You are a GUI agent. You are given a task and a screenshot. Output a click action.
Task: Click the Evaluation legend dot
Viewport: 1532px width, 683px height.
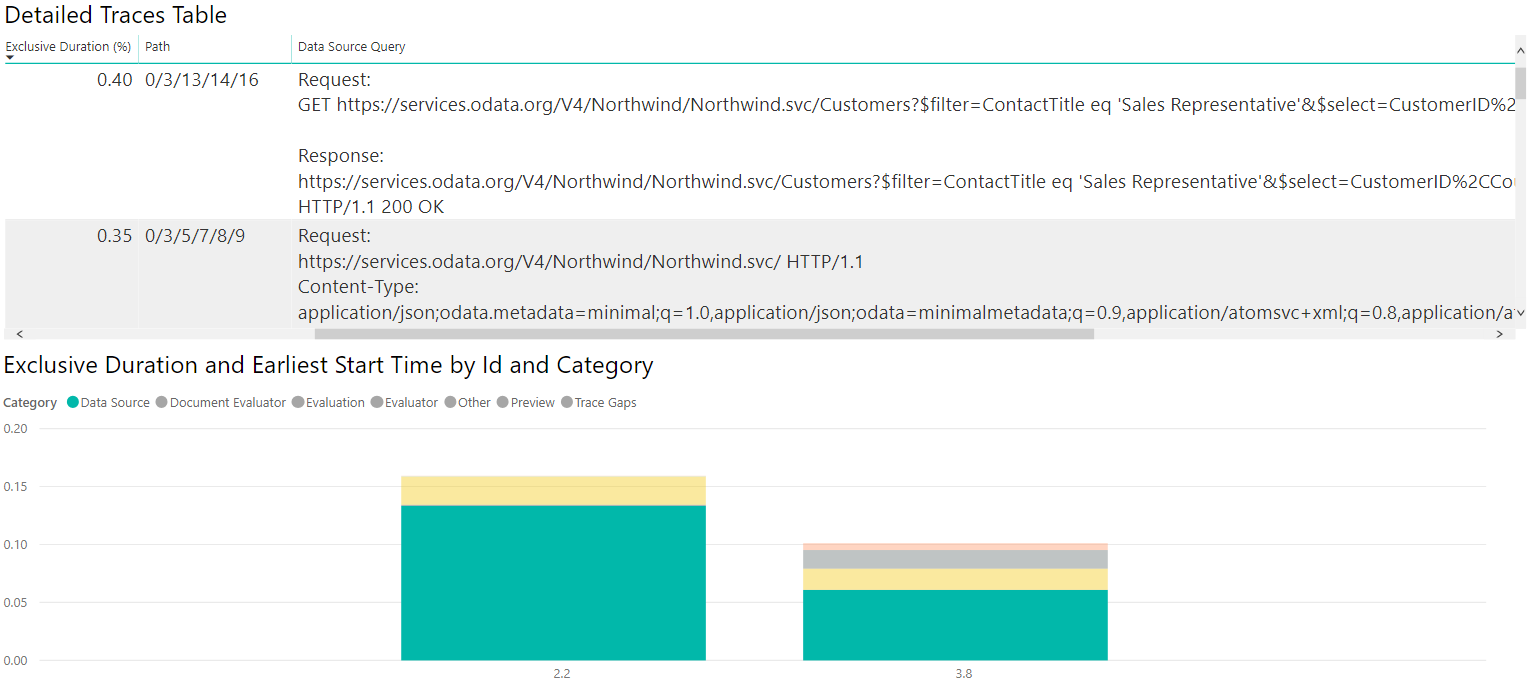[300, 403]
